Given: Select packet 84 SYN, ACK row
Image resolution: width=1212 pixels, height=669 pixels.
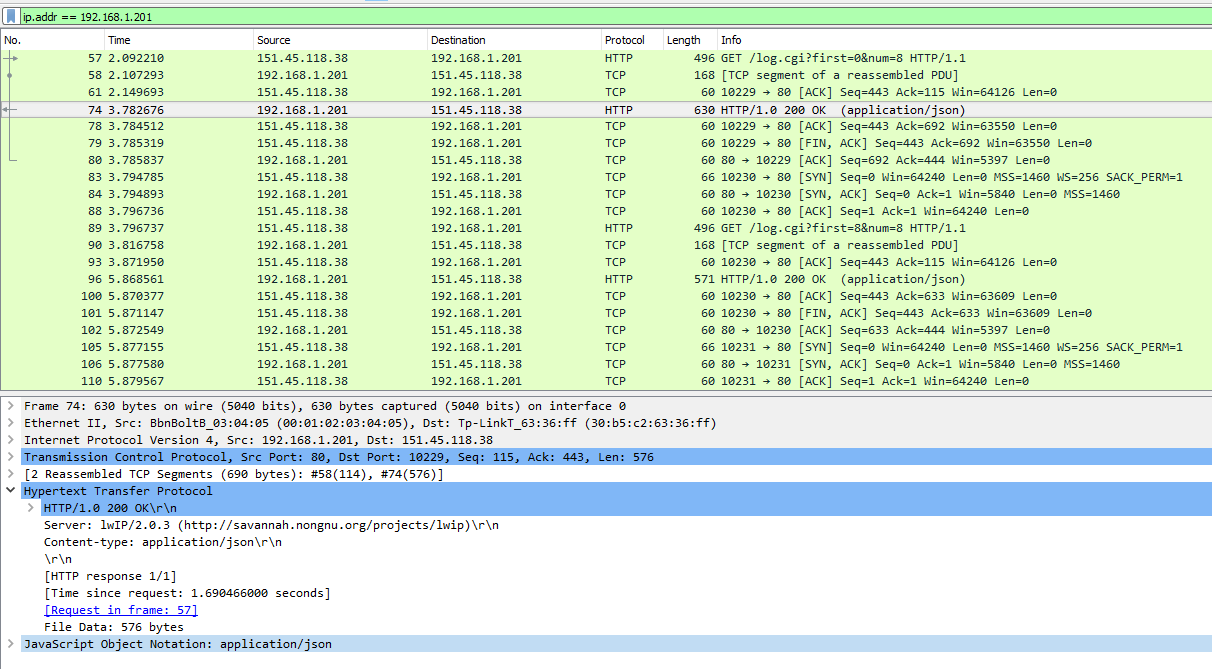Looking at the screenshot, I should [x=606, y=194].
